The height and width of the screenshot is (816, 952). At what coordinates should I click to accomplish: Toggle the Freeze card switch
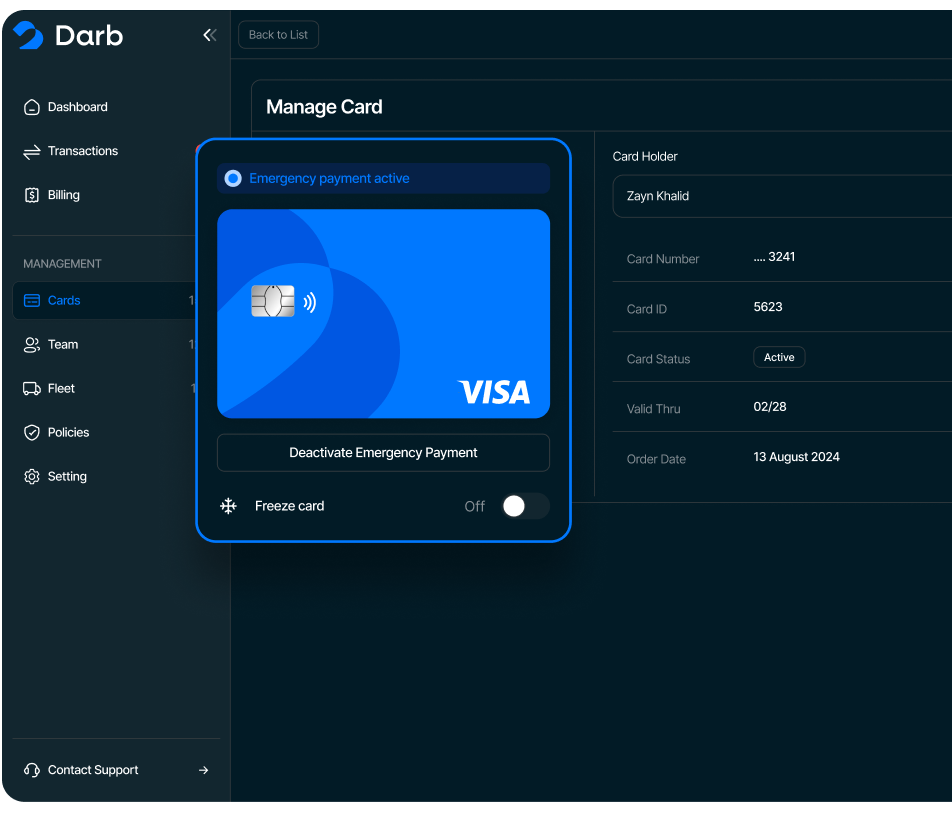click(x=525, y=506)
